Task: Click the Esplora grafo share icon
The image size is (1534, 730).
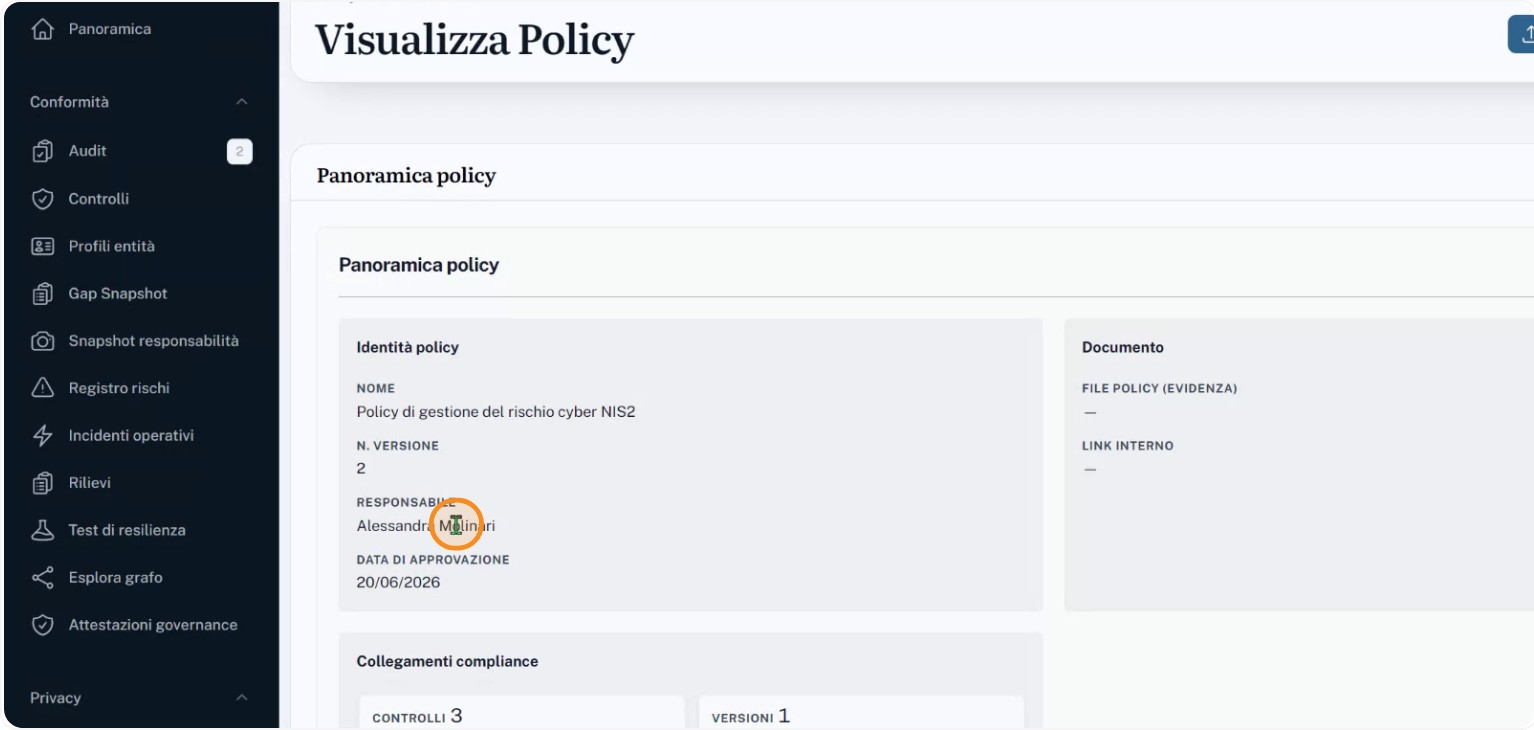Action: (x=42, y=578)
